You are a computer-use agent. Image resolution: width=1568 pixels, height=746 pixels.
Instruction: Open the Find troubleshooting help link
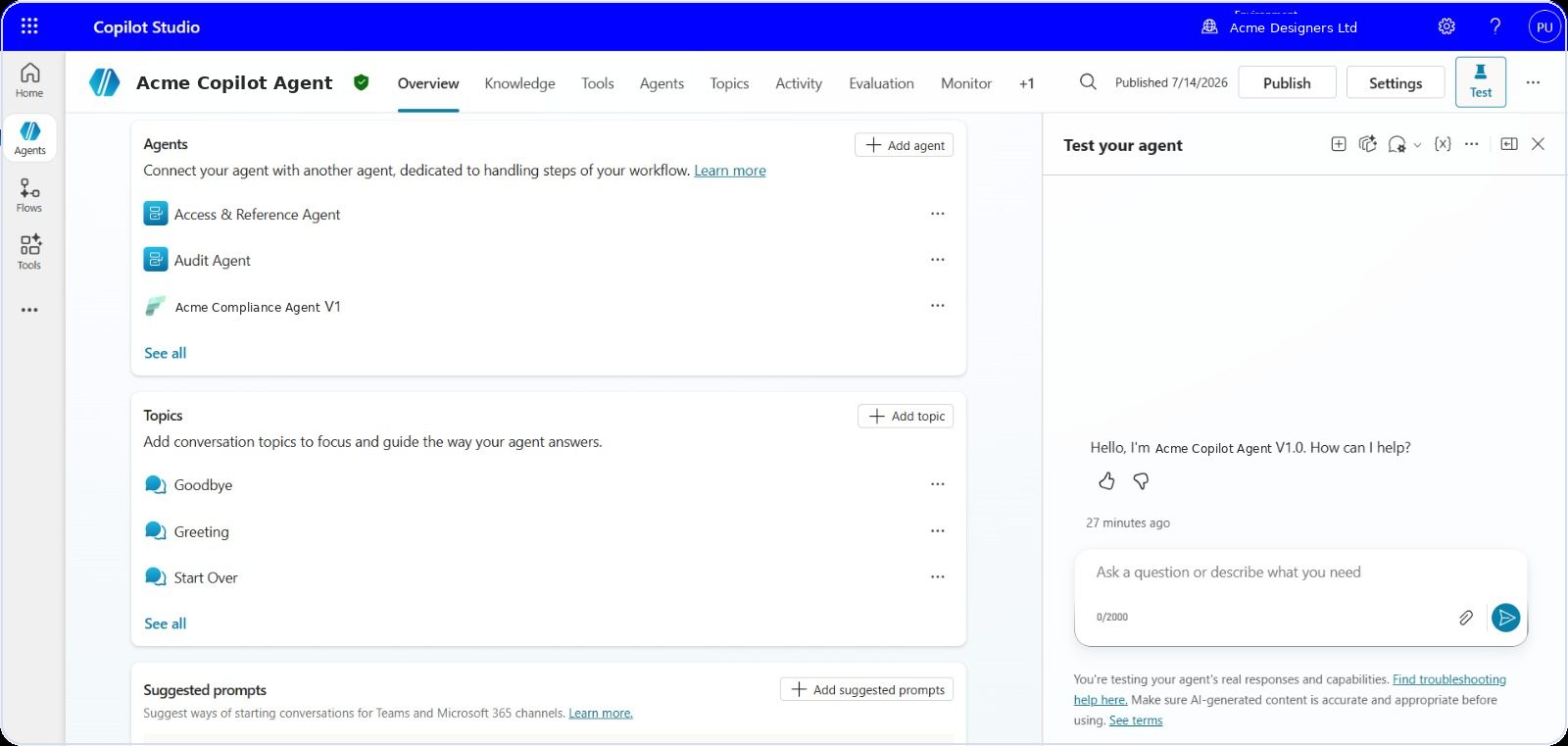1449,679
